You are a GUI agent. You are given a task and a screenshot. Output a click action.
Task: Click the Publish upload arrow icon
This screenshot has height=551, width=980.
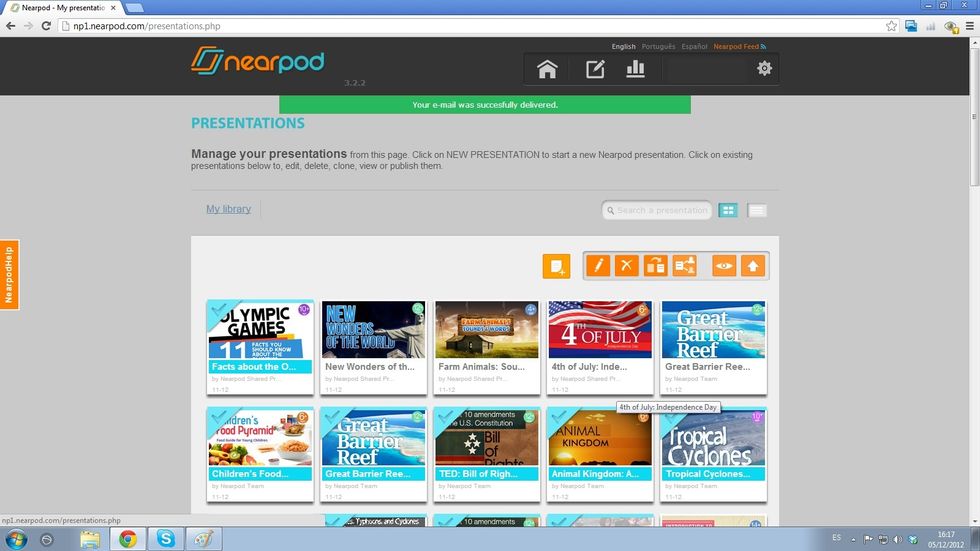[x=752, y=266]
